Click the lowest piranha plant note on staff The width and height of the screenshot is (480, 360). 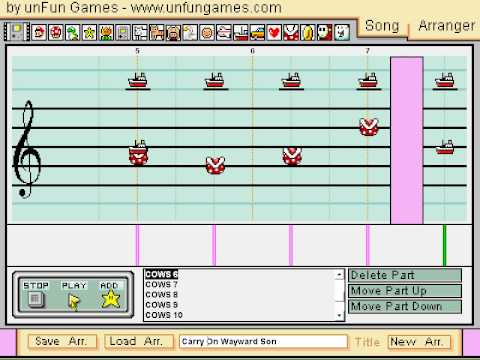pos(215,165)
